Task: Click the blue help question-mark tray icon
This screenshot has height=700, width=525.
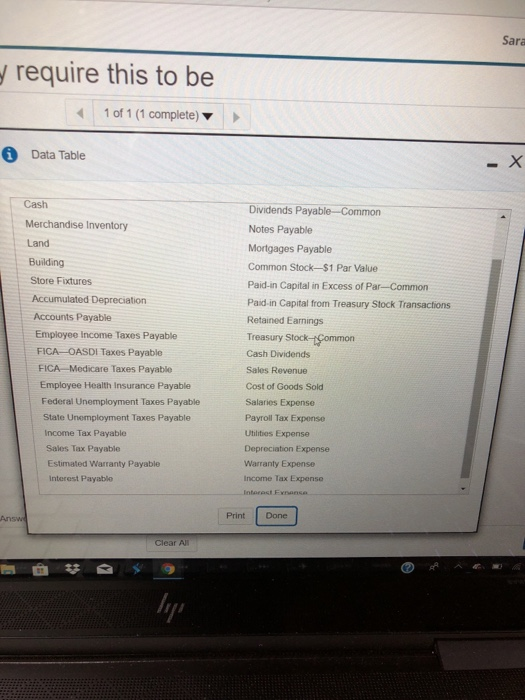Action: point(407,567)
